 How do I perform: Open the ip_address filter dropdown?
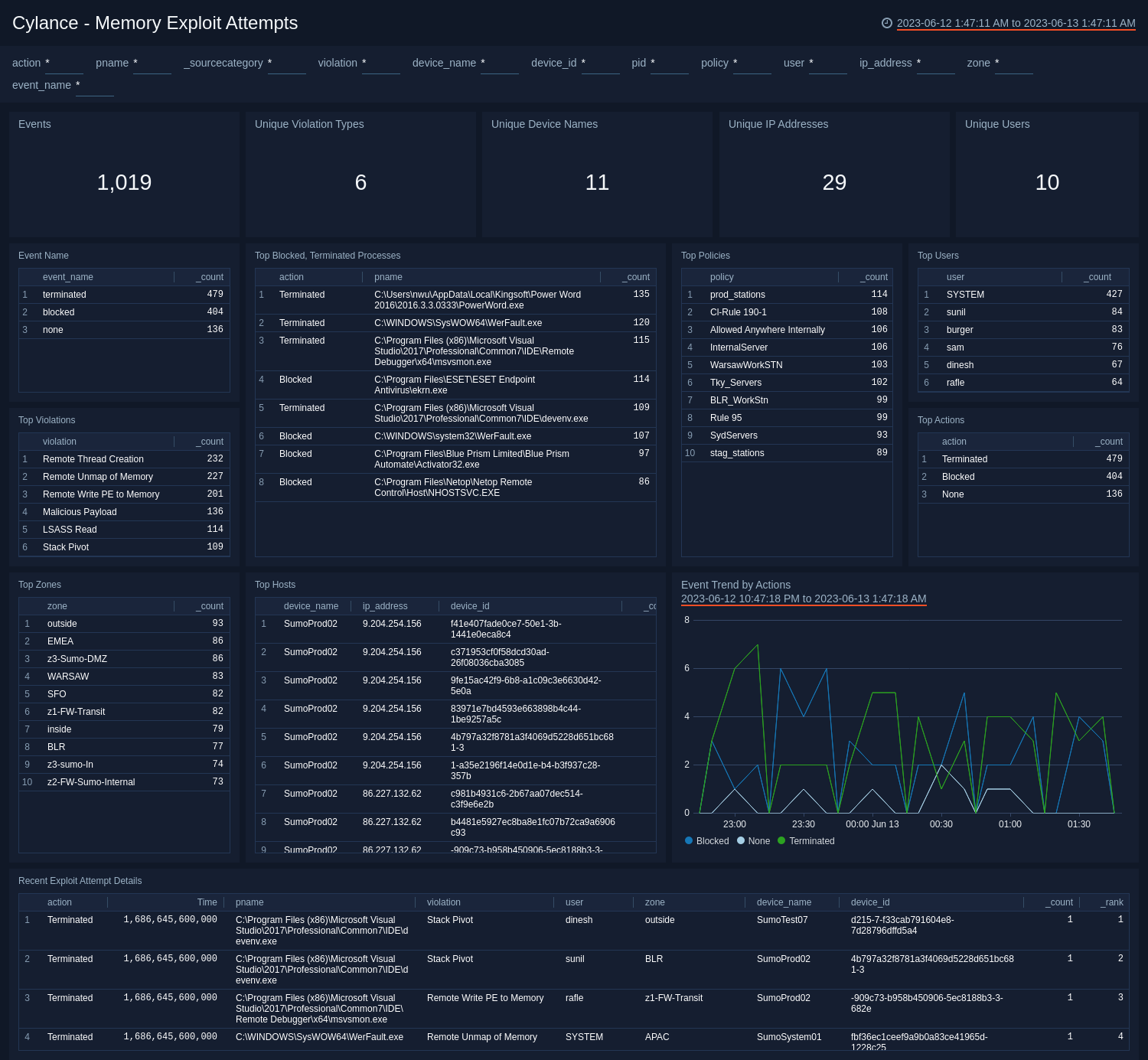click(936, 66)
